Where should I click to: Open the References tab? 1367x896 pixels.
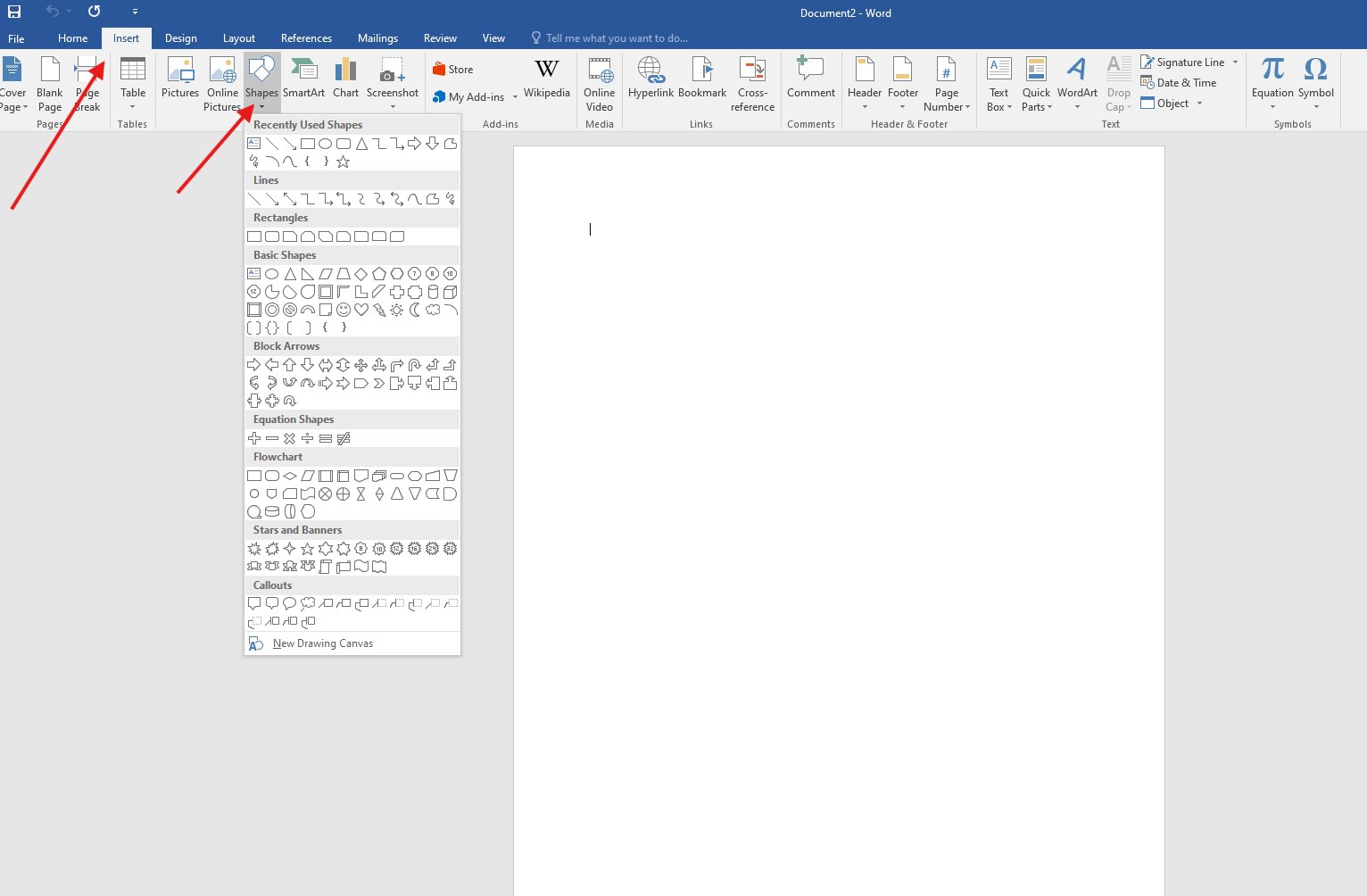click(x=306, y=38)
